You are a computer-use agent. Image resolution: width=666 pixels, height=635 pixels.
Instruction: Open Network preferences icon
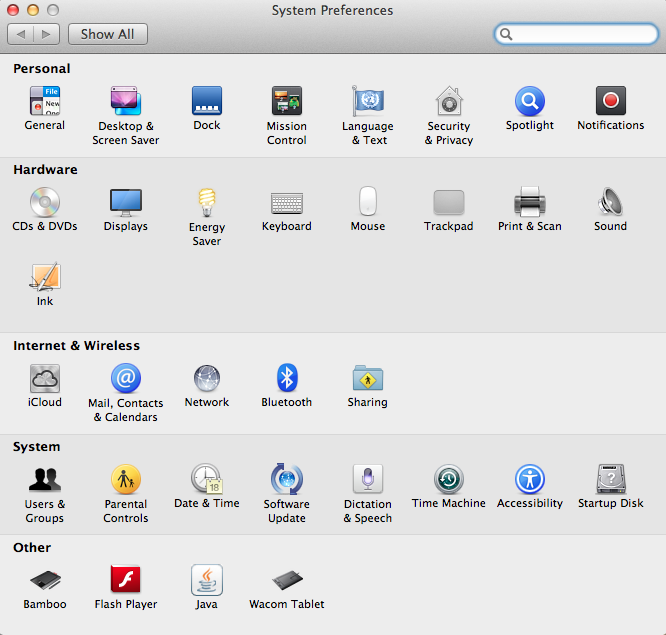pyautogui.click(x=207, y=378)
